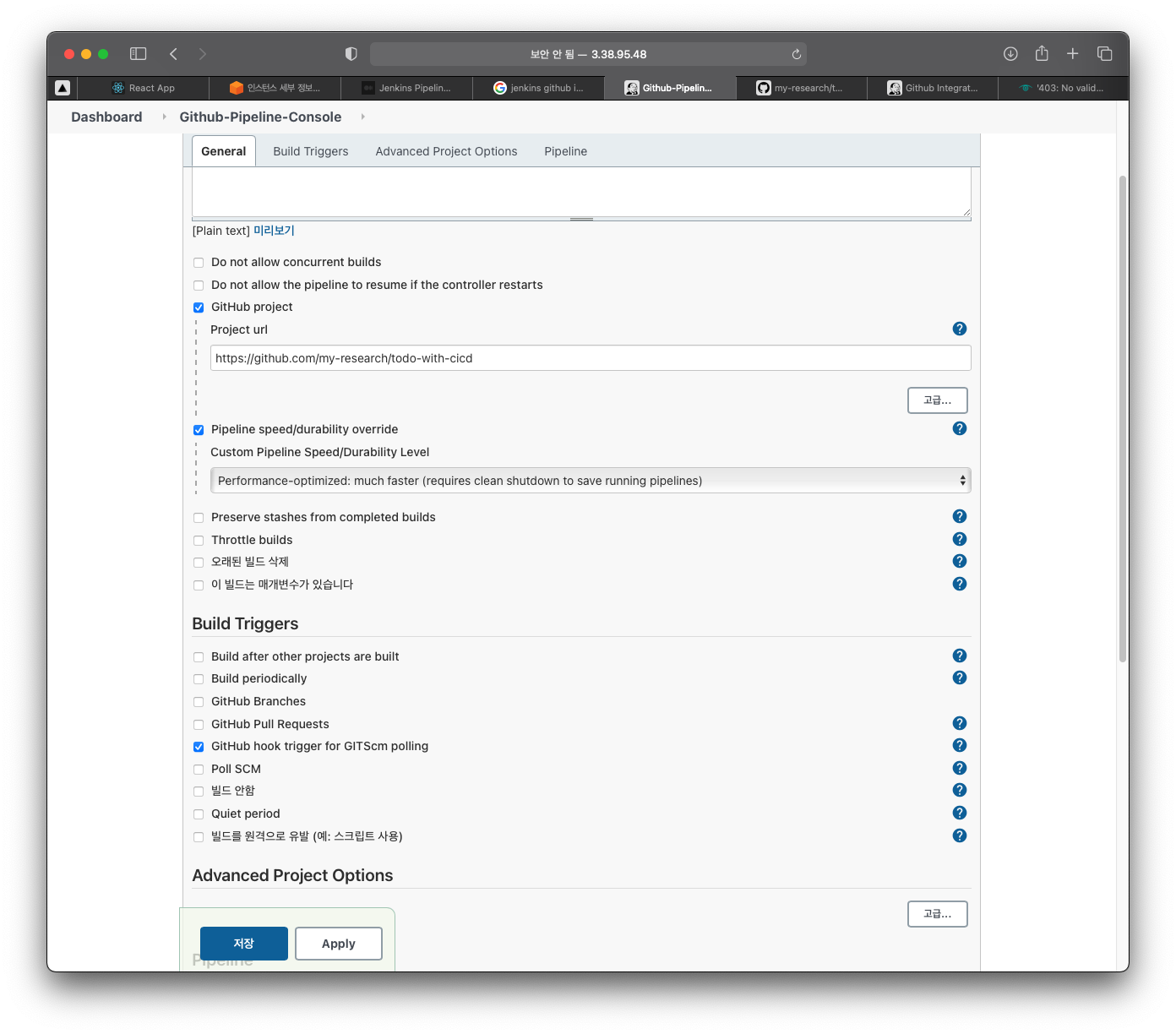Open help for Build periodically
The image size is (1176, 1034).
(959, 678)
